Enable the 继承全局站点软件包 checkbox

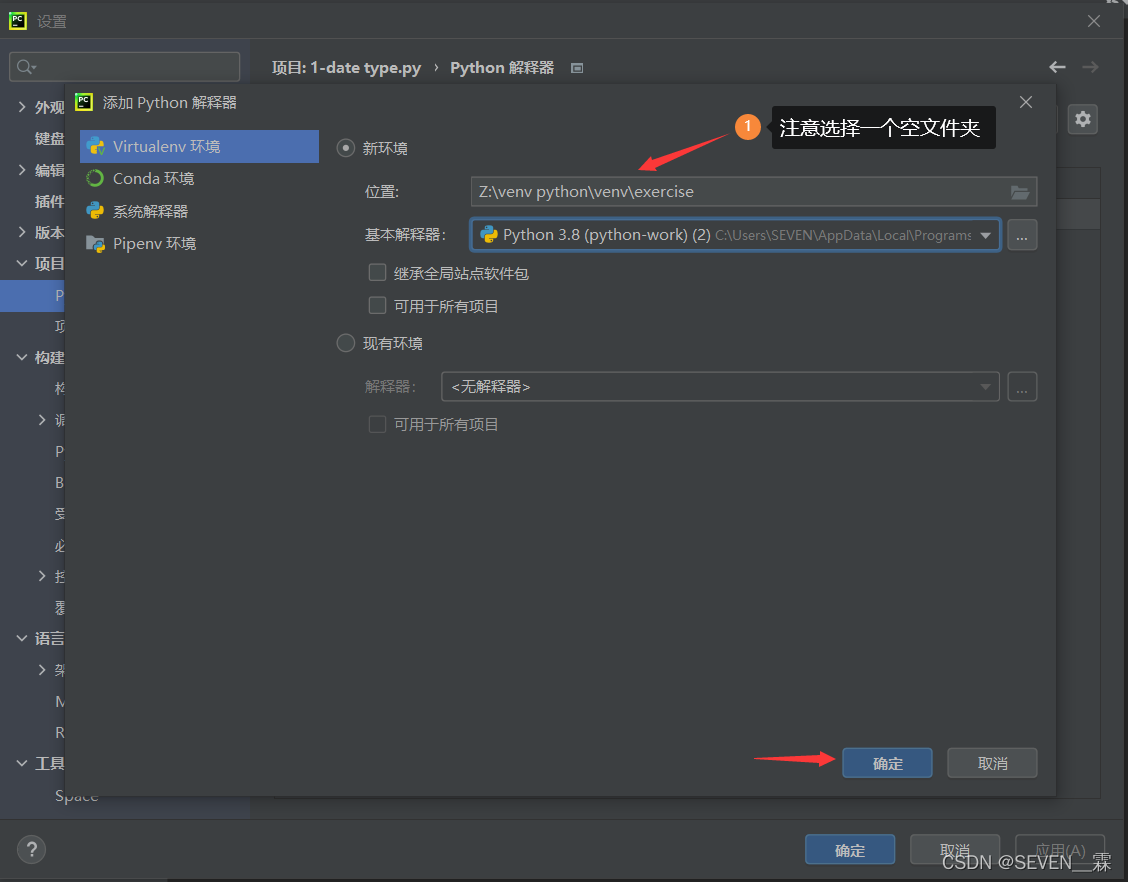(x=377, y=273)
